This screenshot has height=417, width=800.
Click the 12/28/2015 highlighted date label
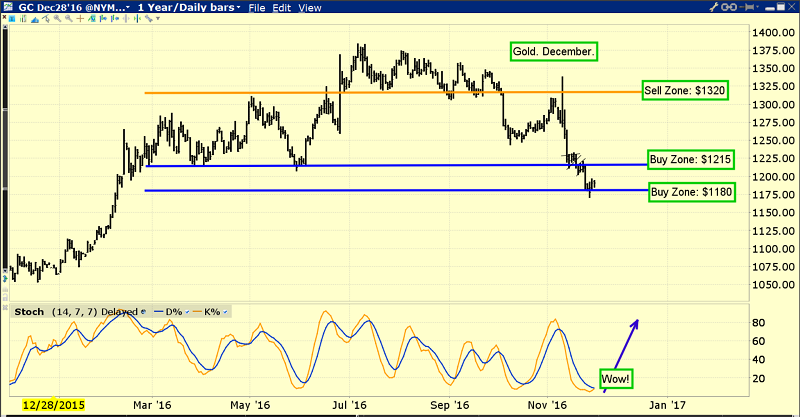[54, 405]
